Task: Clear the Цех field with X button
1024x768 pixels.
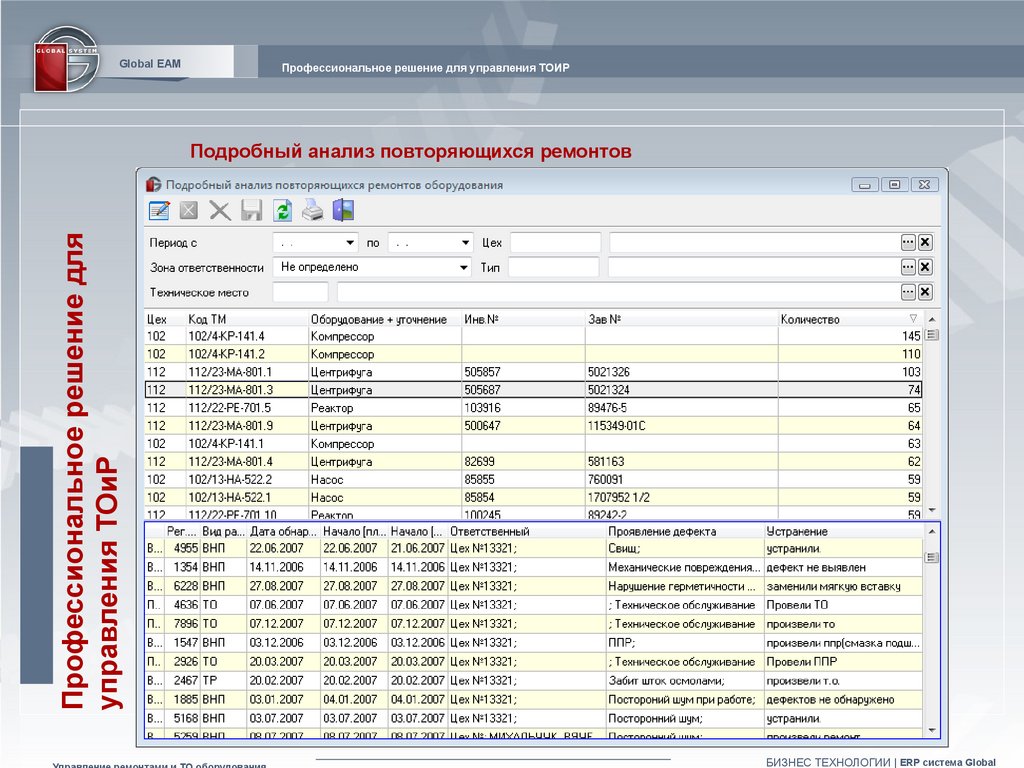Action: 925,242
